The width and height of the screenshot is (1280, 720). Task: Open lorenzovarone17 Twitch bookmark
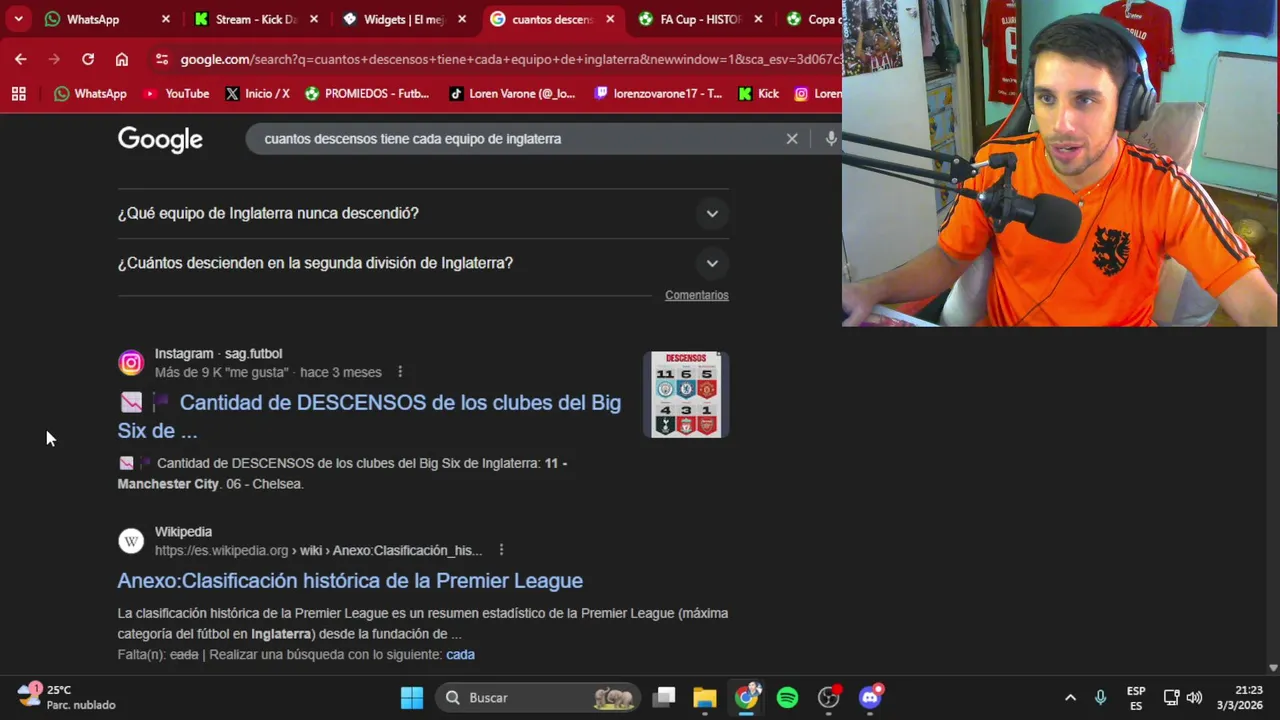pyautogui.click(x=658, y=93)
